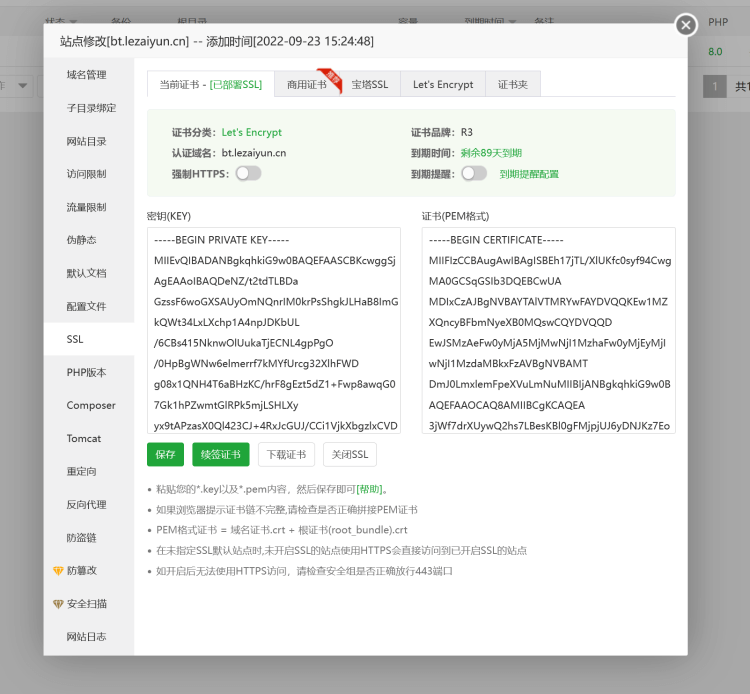Viewport: 750px width, 694px height.
Task: Click the R3 certificate brand value
Action: [466, 132]
